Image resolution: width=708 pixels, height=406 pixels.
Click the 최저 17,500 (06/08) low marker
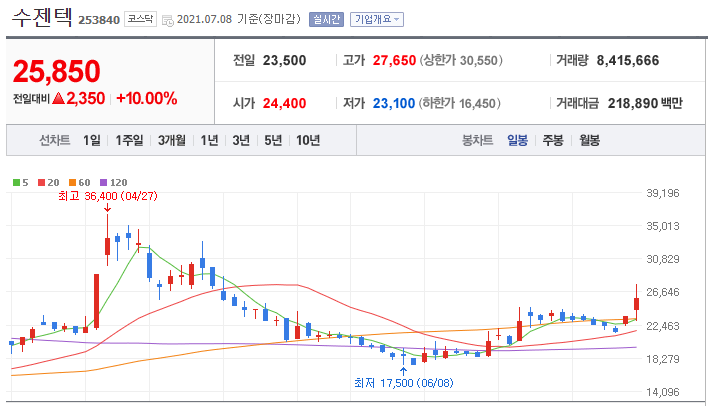404,383
